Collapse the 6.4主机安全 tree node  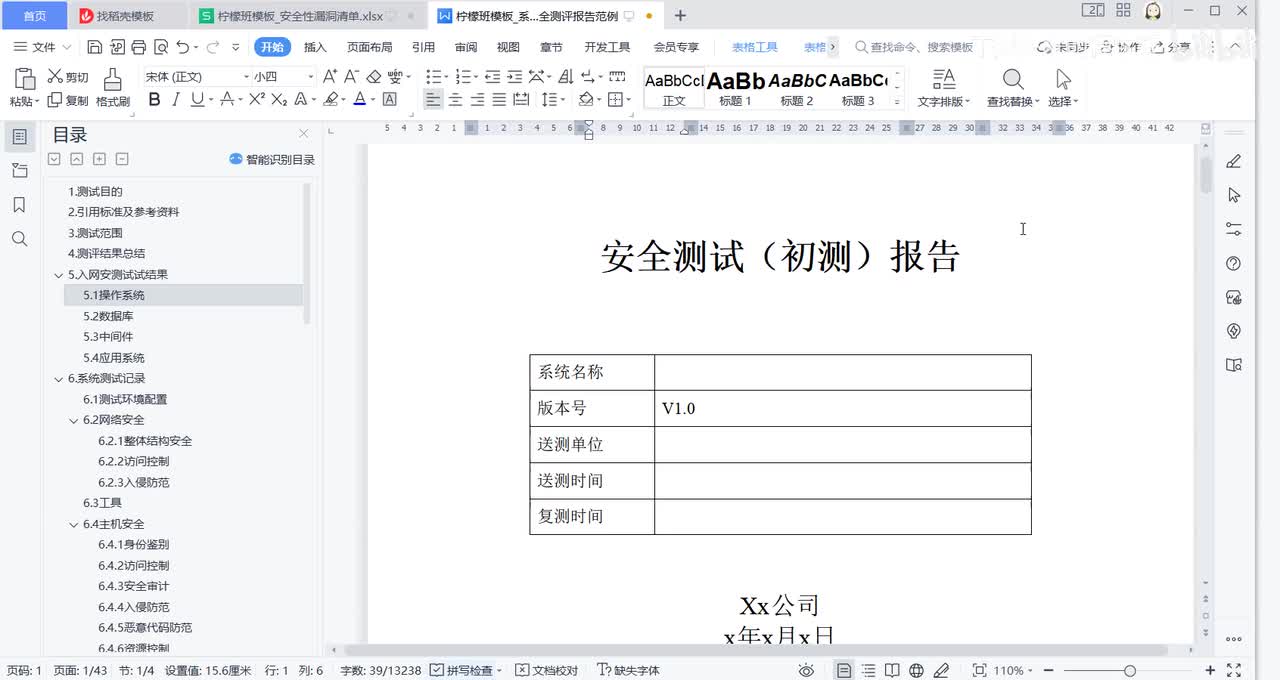(x=74, y=524)
